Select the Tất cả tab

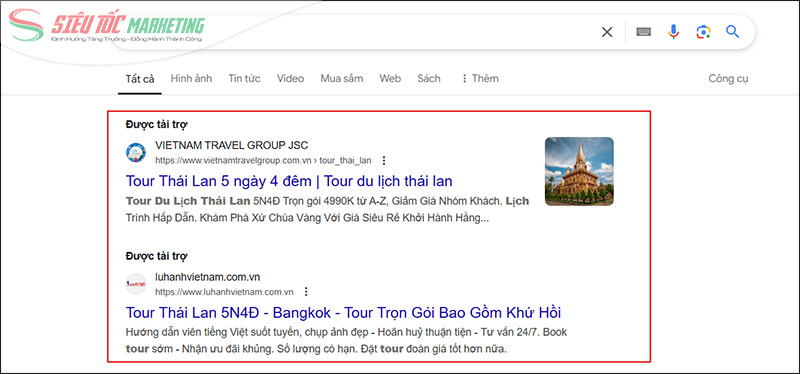[140, 79]
